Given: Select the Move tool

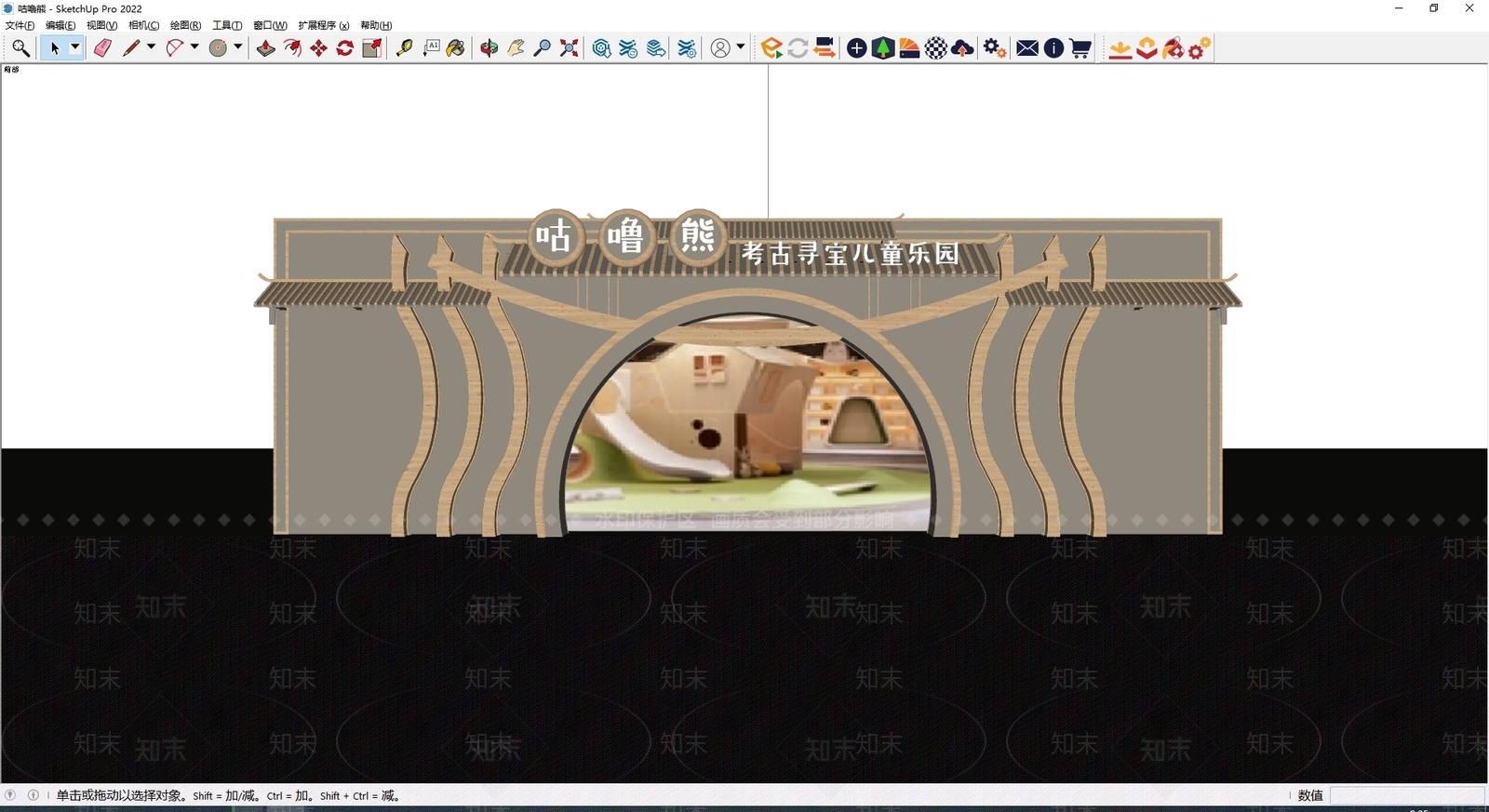Looking at the screenshot, I should [x=319, y=48].
